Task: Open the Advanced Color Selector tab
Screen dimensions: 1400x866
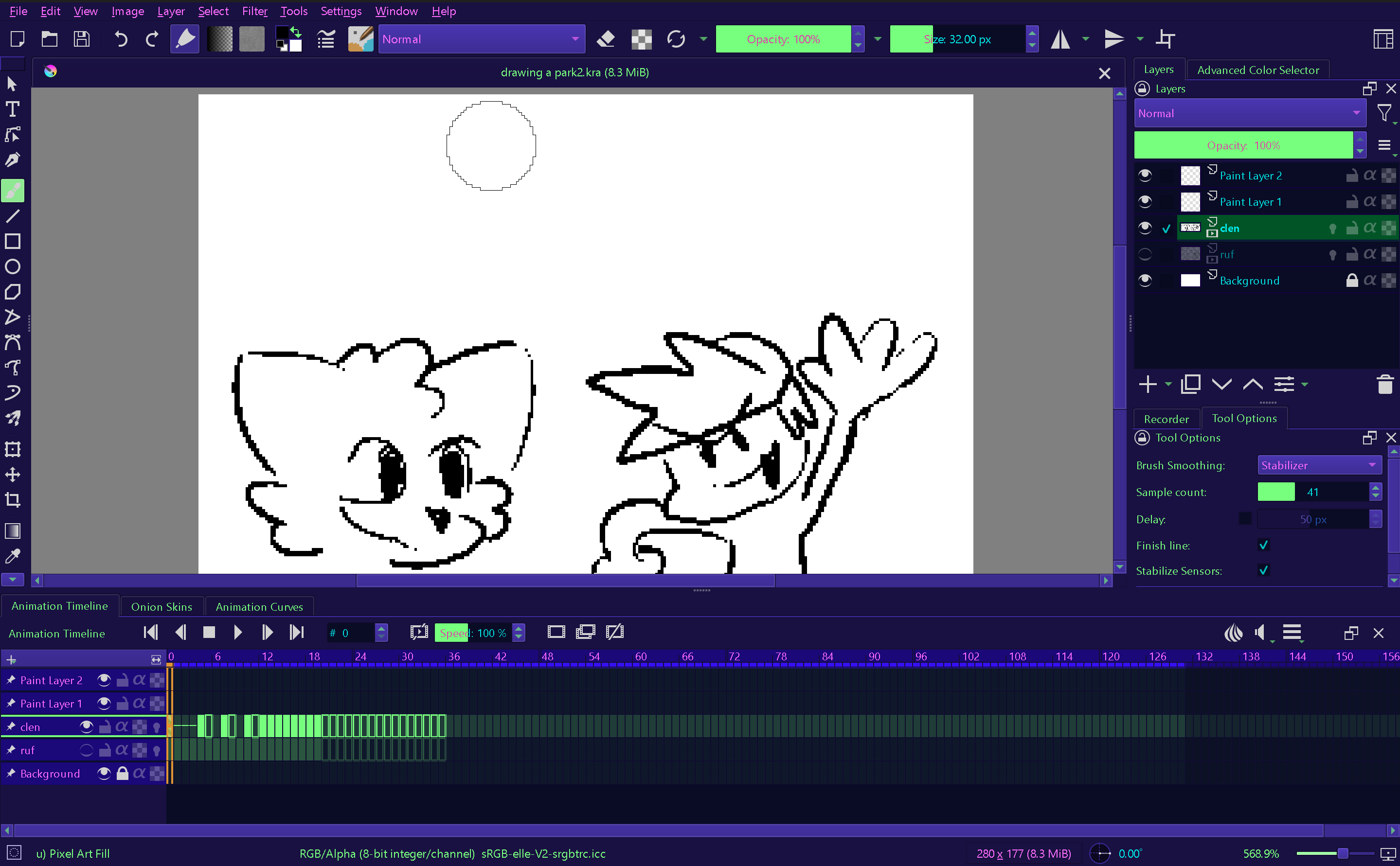Action: [x=1257, y=70]
